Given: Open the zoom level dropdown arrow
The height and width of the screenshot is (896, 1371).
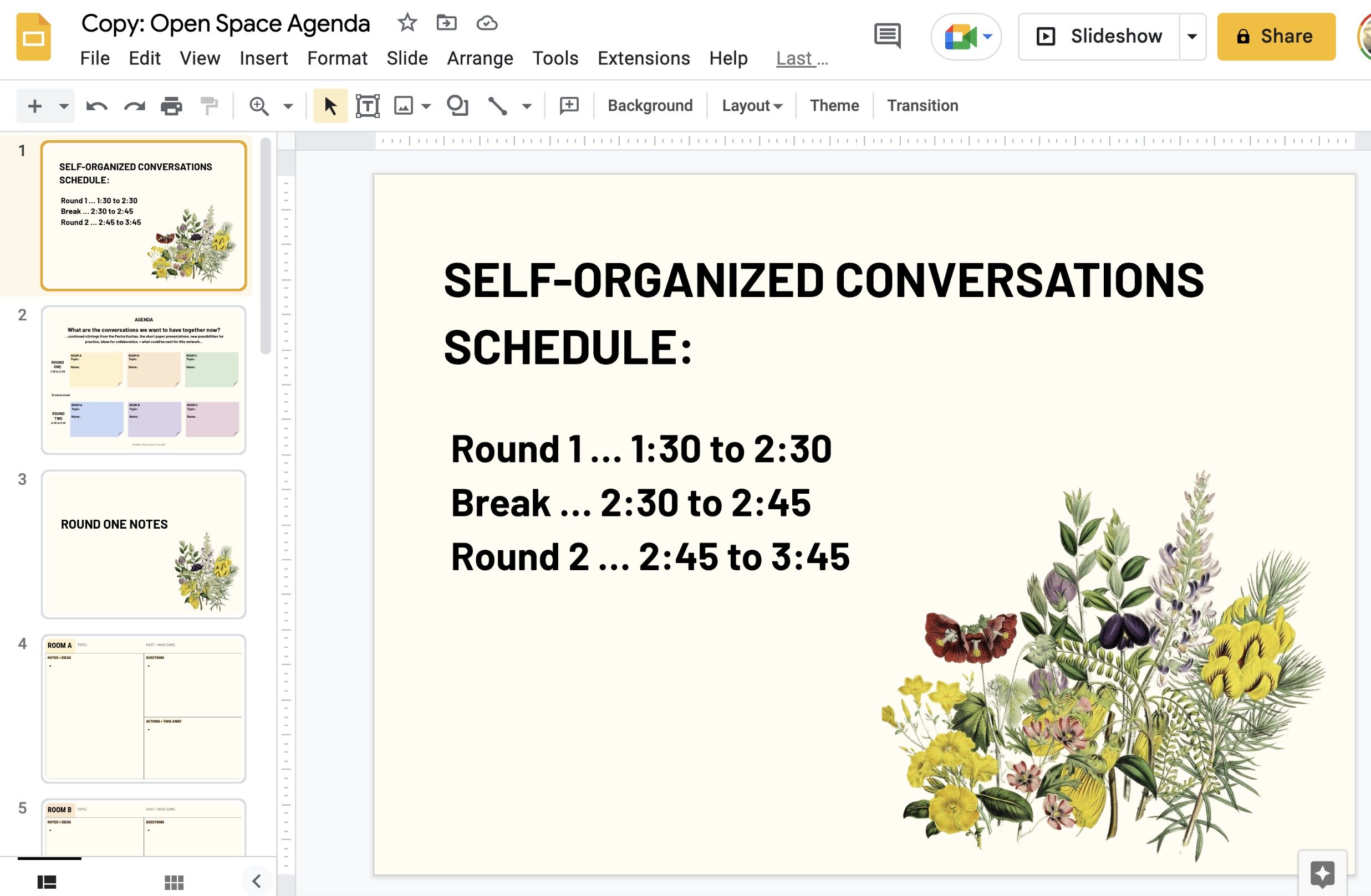Looking at the screenshot, I should pos(288,106).
